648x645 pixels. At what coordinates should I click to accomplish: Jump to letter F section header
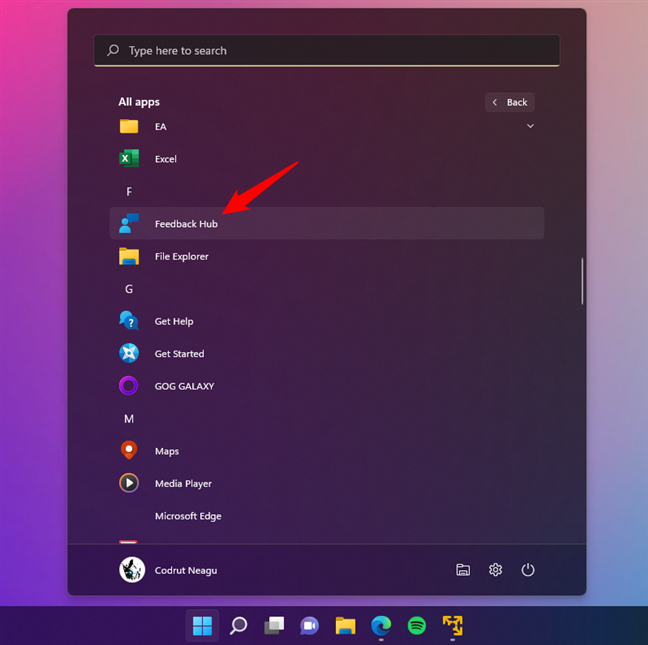click(x=129, y=191)
